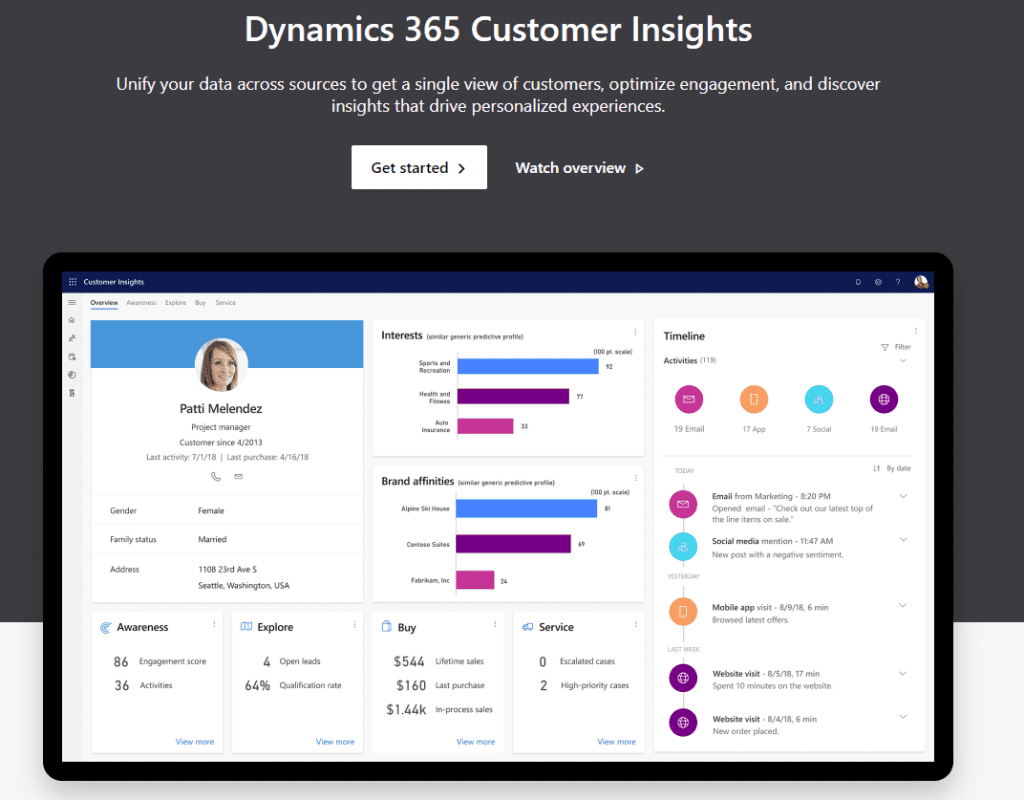Switch to the Service tab
This screenshot has height=800, width=1024.
click(226, 302)
